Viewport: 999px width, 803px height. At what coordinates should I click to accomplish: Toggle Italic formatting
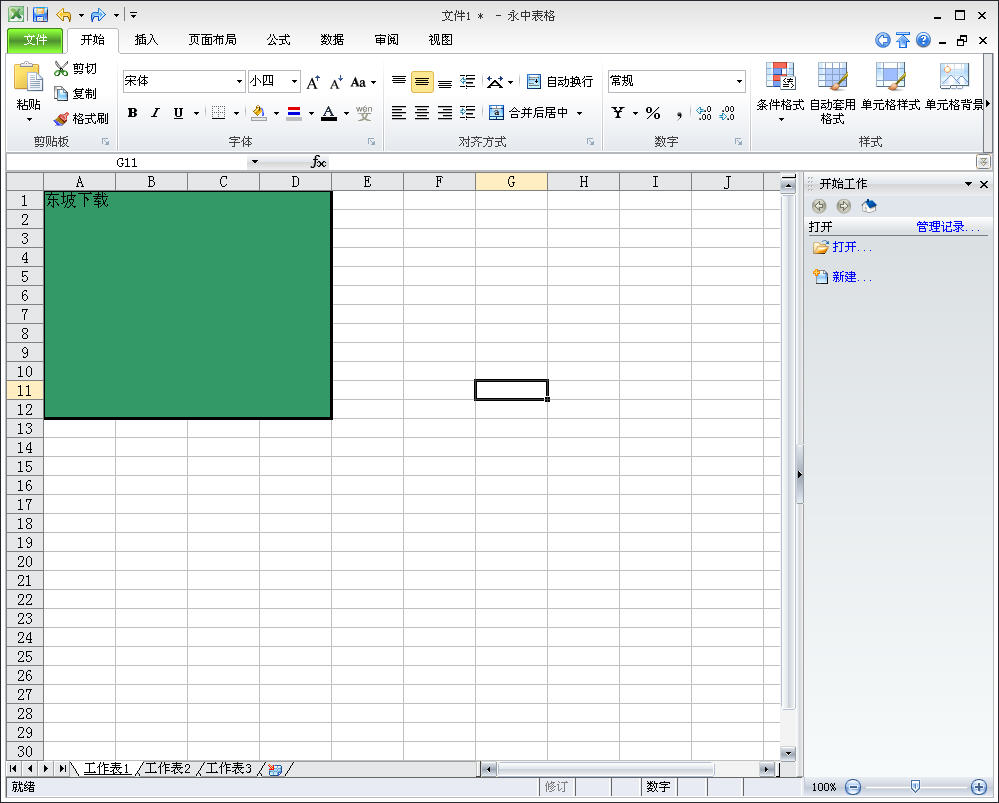pyautogui.click(x=155, y=113)
